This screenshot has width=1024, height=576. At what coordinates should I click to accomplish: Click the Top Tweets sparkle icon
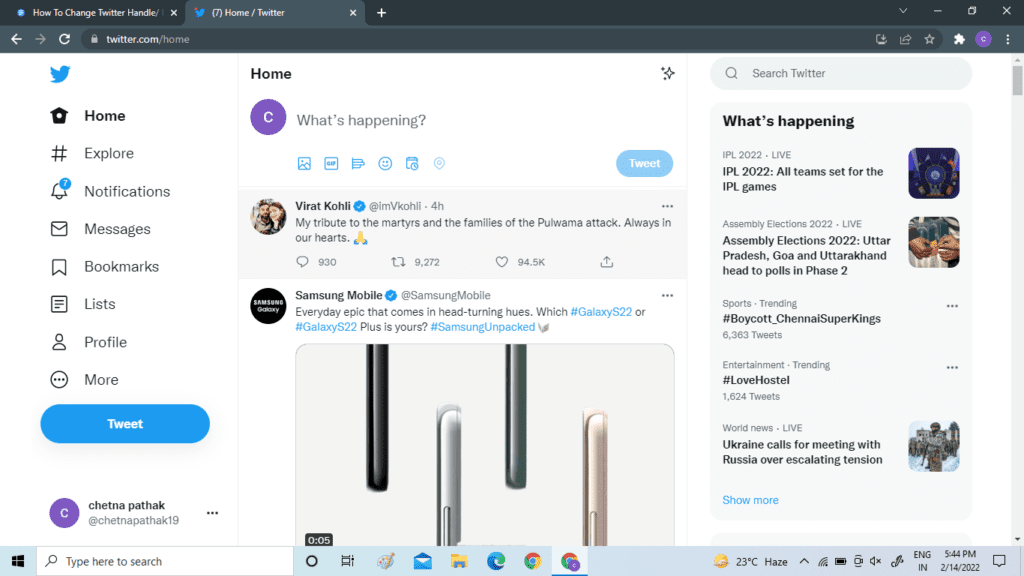pos(667,73)
